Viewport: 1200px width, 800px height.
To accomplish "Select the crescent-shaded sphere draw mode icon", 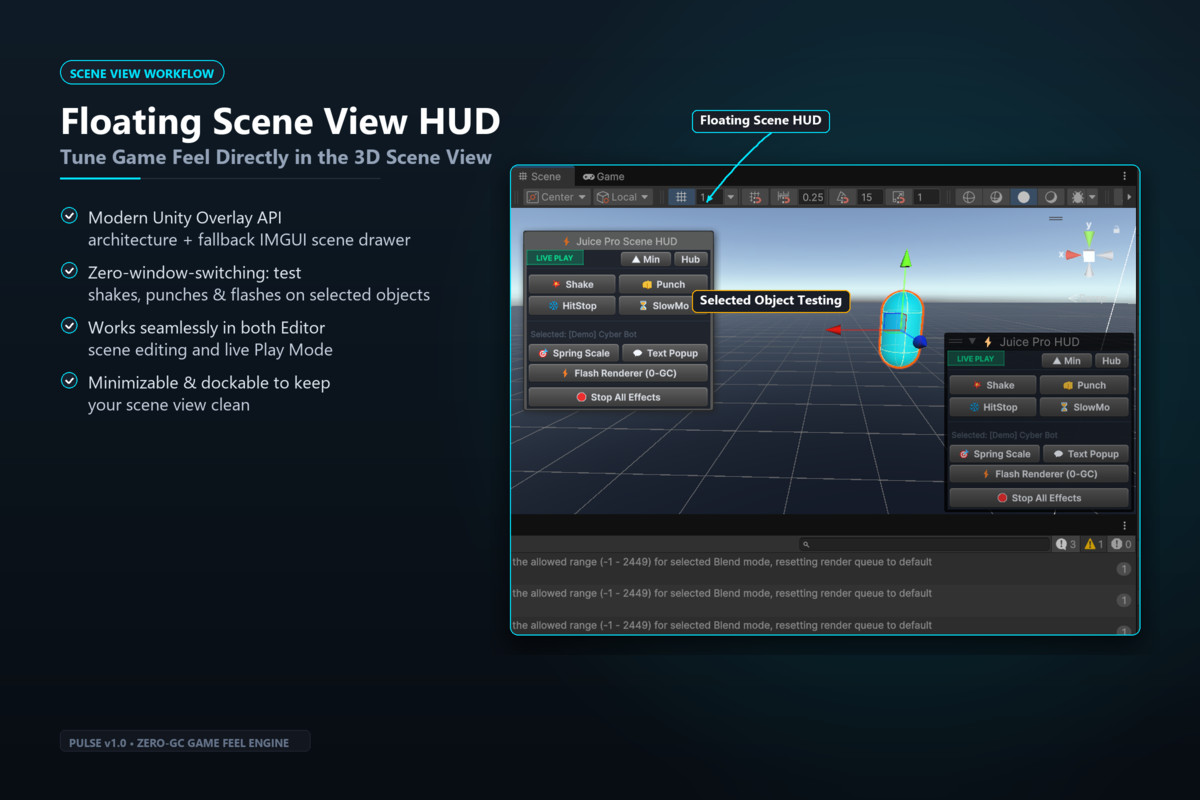I will [x=1051, y=197].
